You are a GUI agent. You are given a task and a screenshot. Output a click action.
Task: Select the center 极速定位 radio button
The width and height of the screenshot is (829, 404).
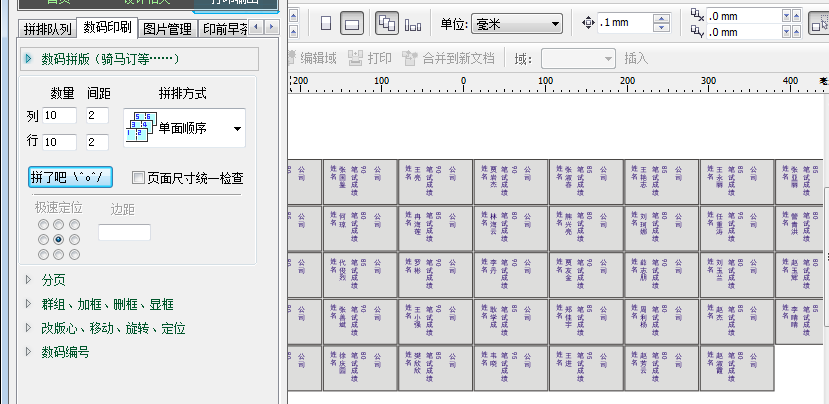(59, 240)
